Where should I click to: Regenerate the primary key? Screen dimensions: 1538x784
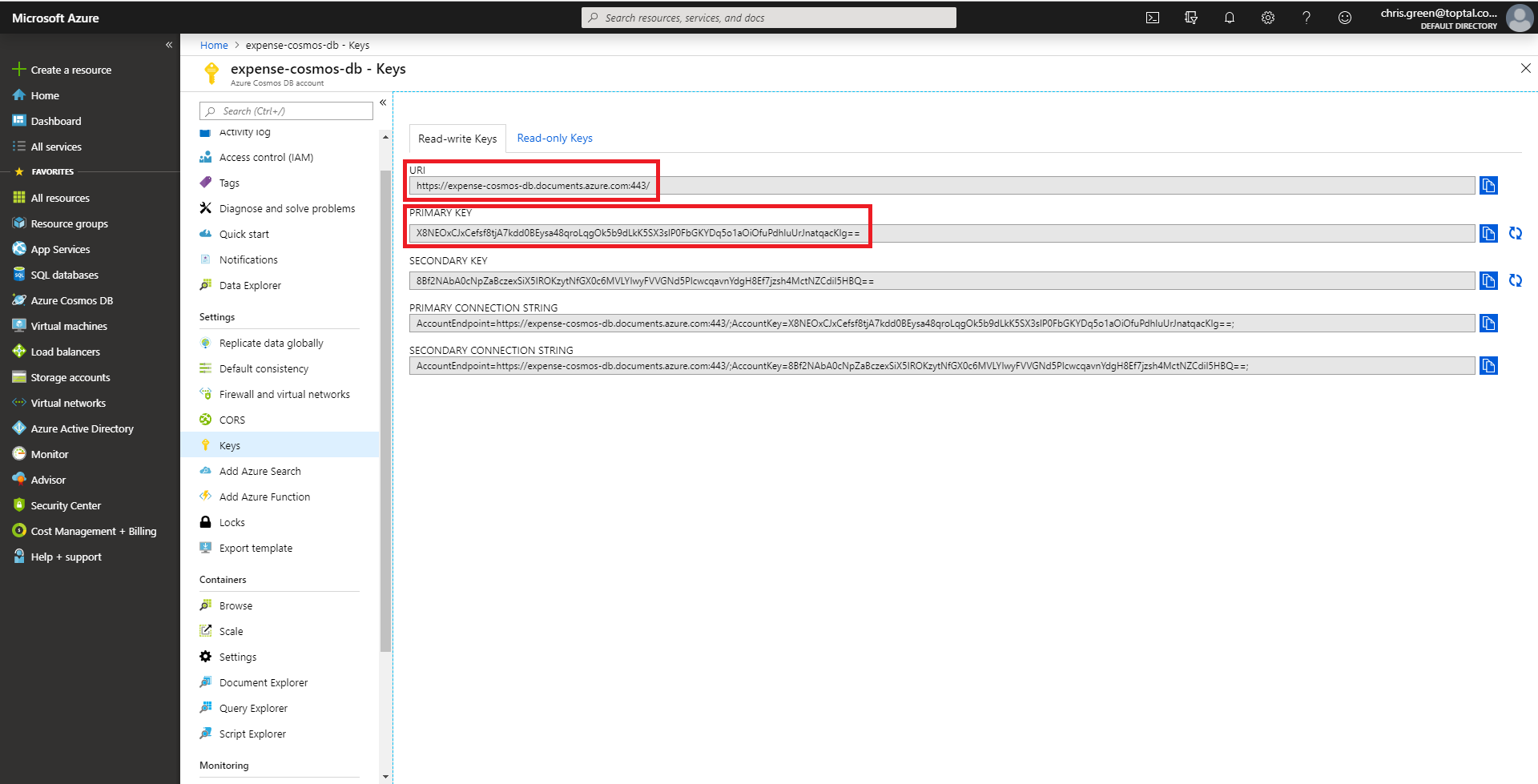point(1515,233)
